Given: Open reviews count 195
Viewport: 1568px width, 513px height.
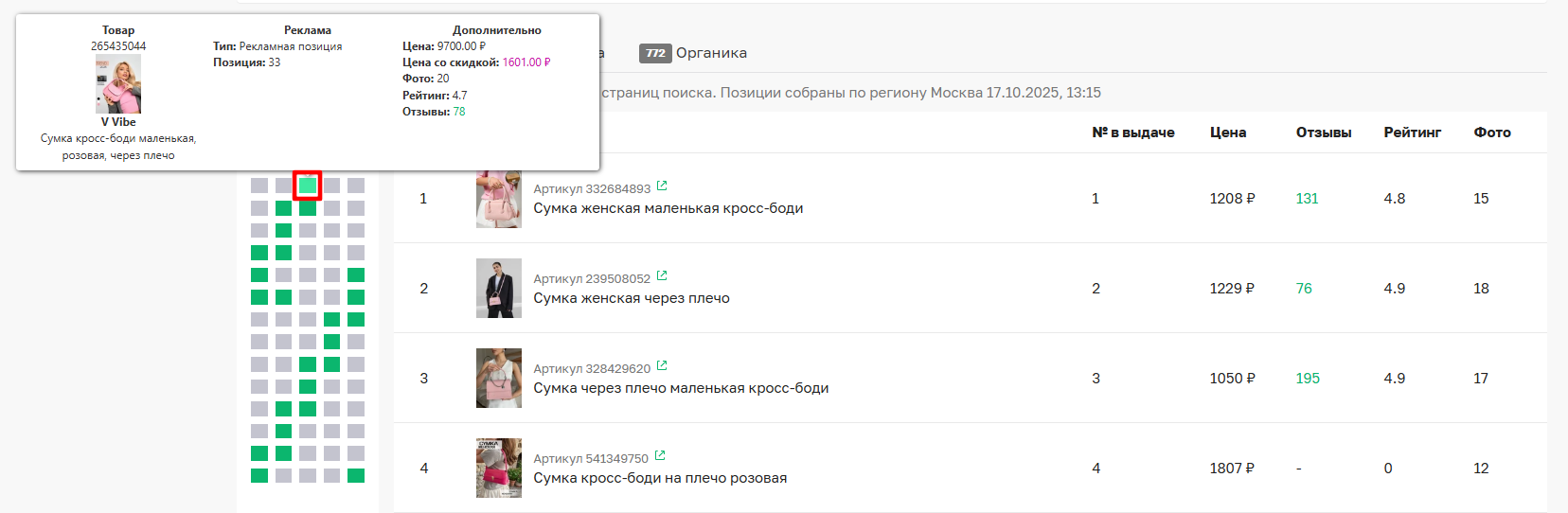Looking at the screenshot, I should 1308,379.
